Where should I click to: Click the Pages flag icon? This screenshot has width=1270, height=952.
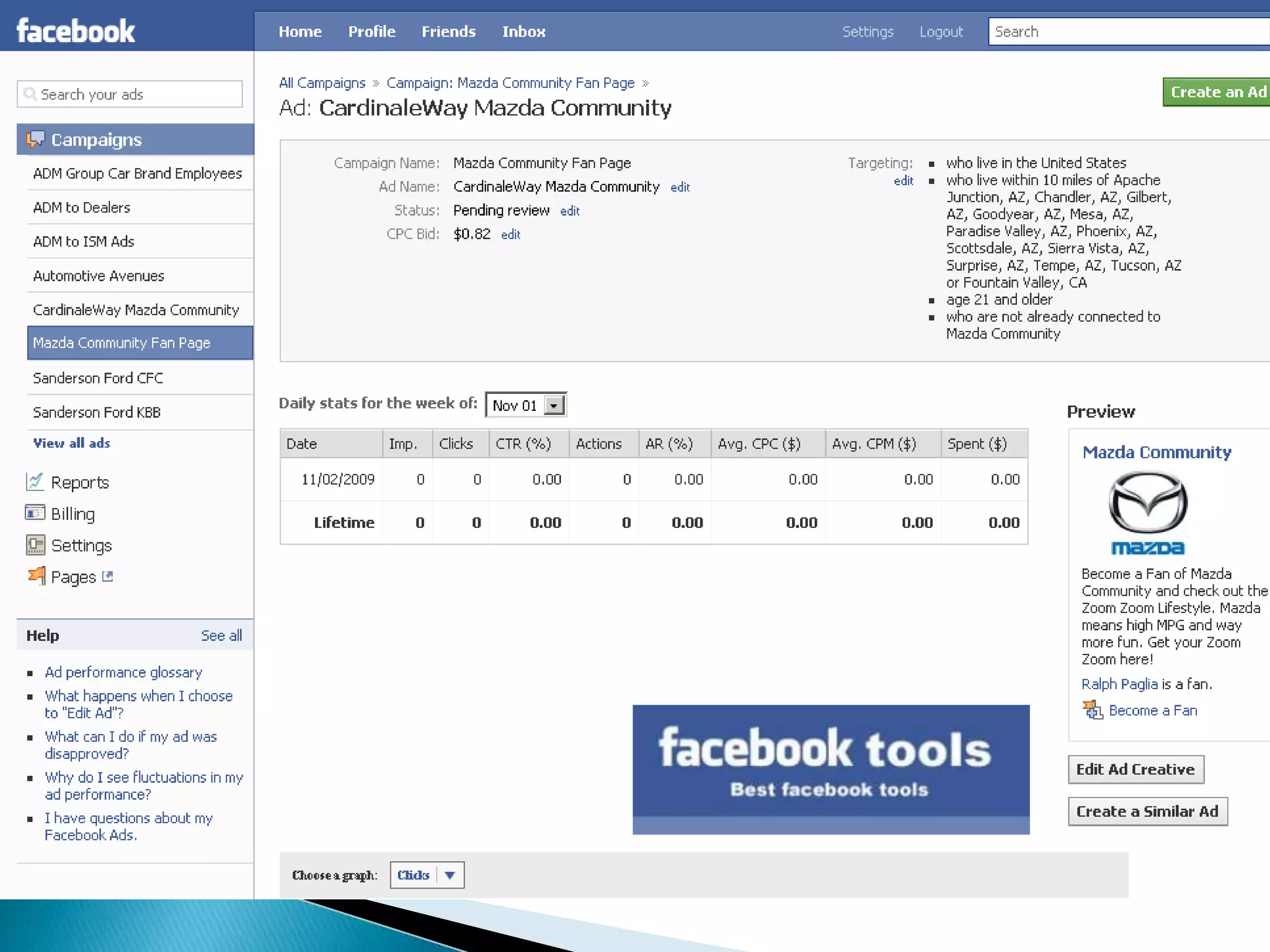click(x=37, y=576)
